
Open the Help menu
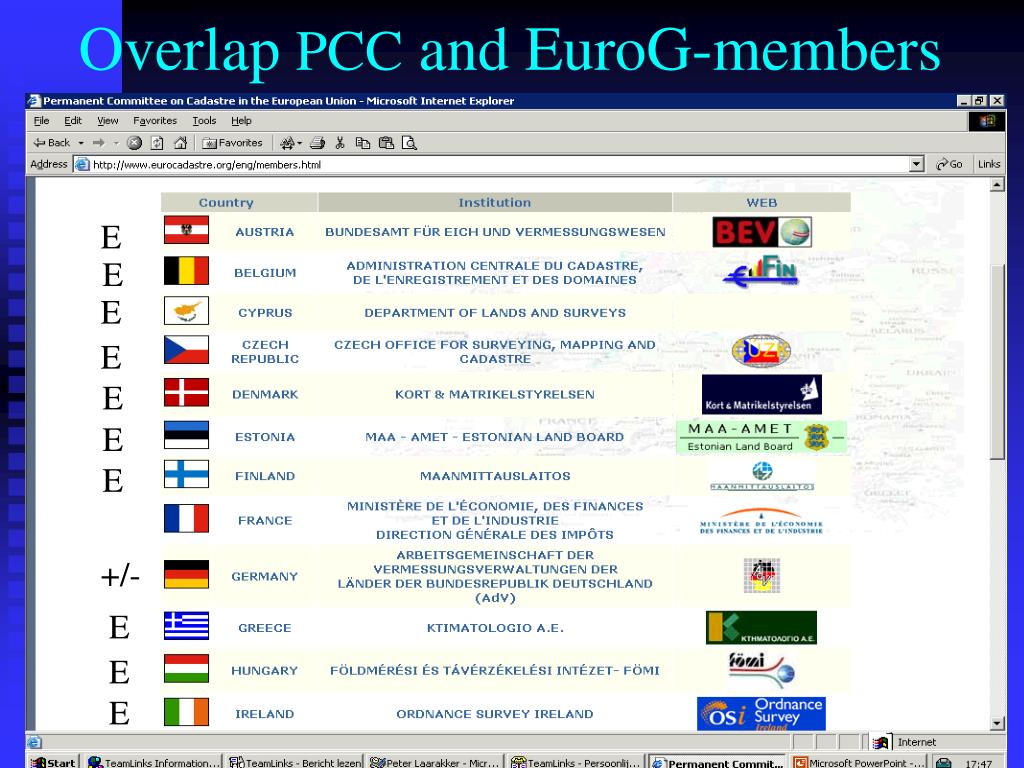pos(241,120)
